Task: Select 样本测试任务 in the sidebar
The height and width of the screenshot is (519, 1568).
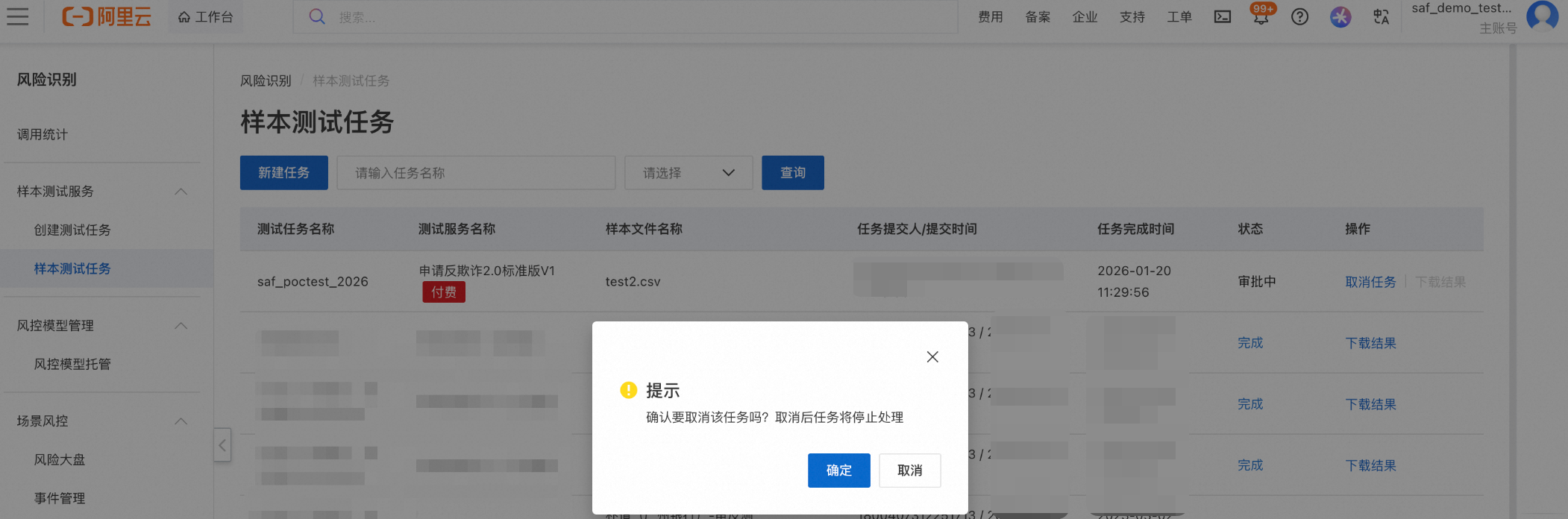Action: tap(107, 268)
